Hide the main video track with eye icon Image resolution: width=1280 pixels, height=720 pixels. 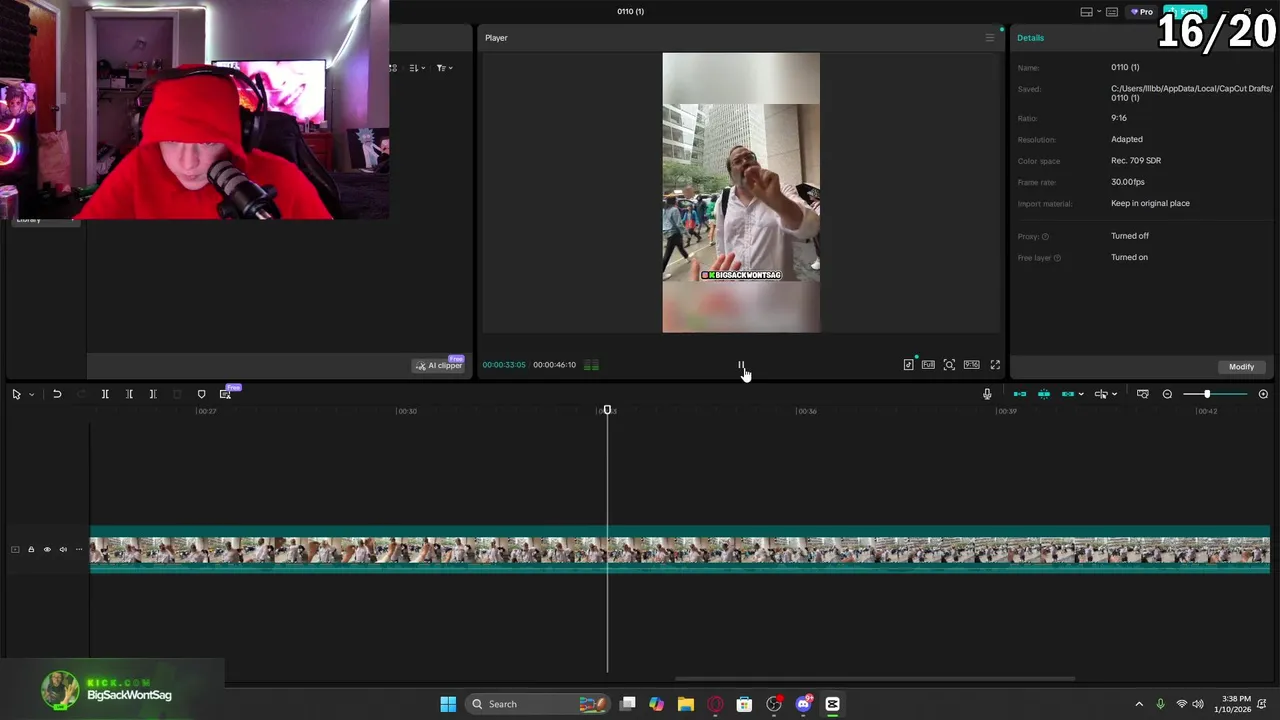click(47, 549)
